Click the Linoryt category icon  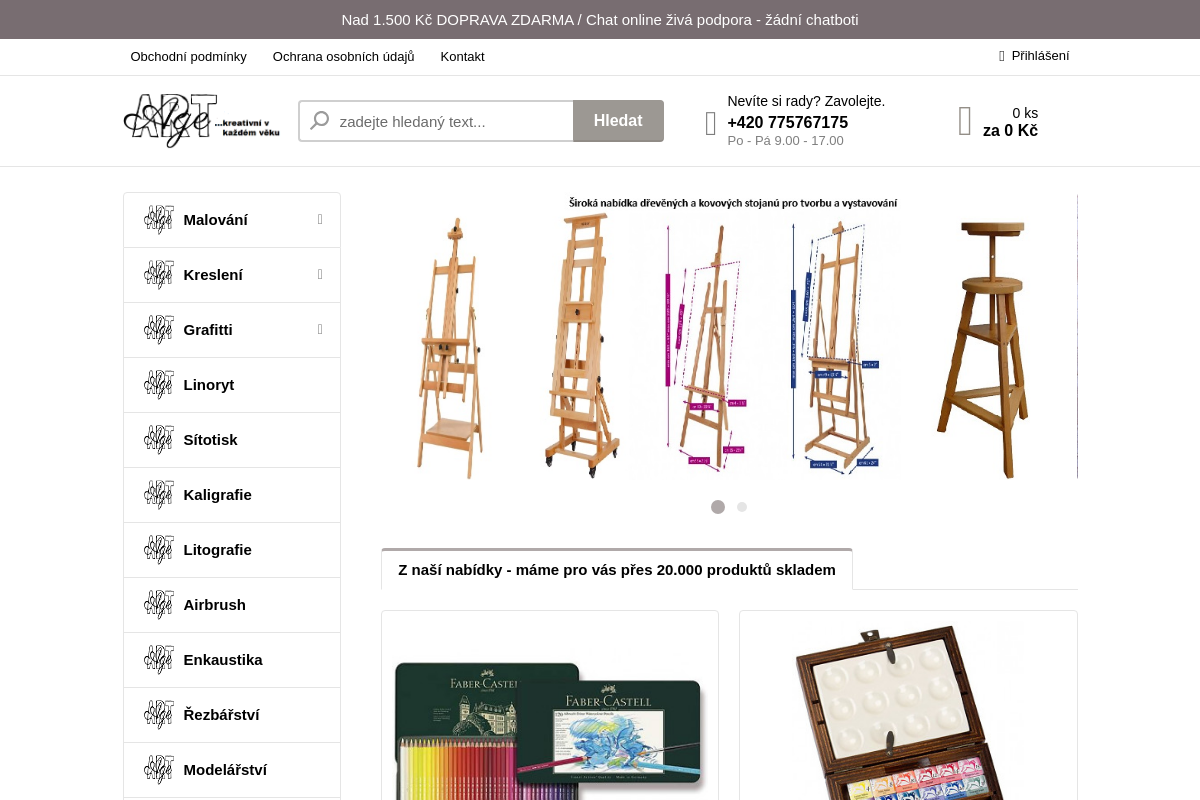tap(159, 385)
